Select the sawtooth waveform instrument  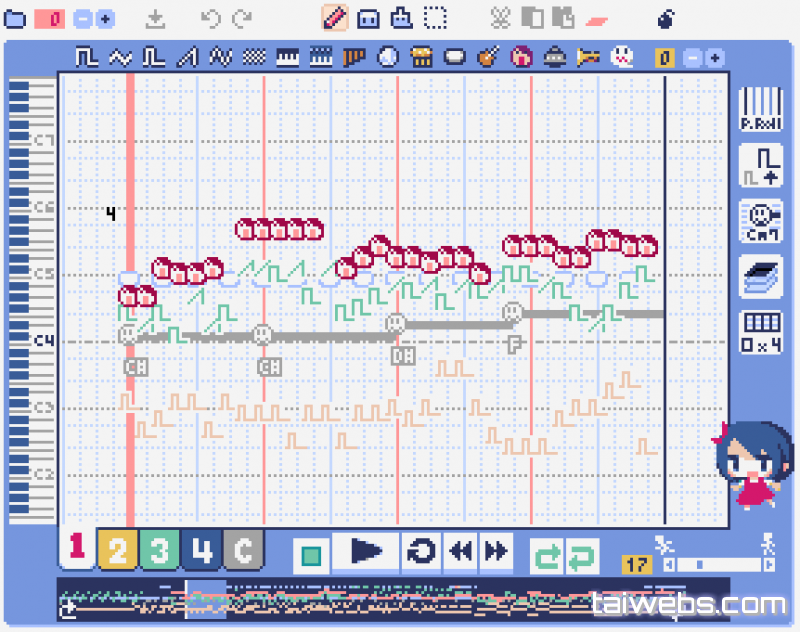pos(187,58)
